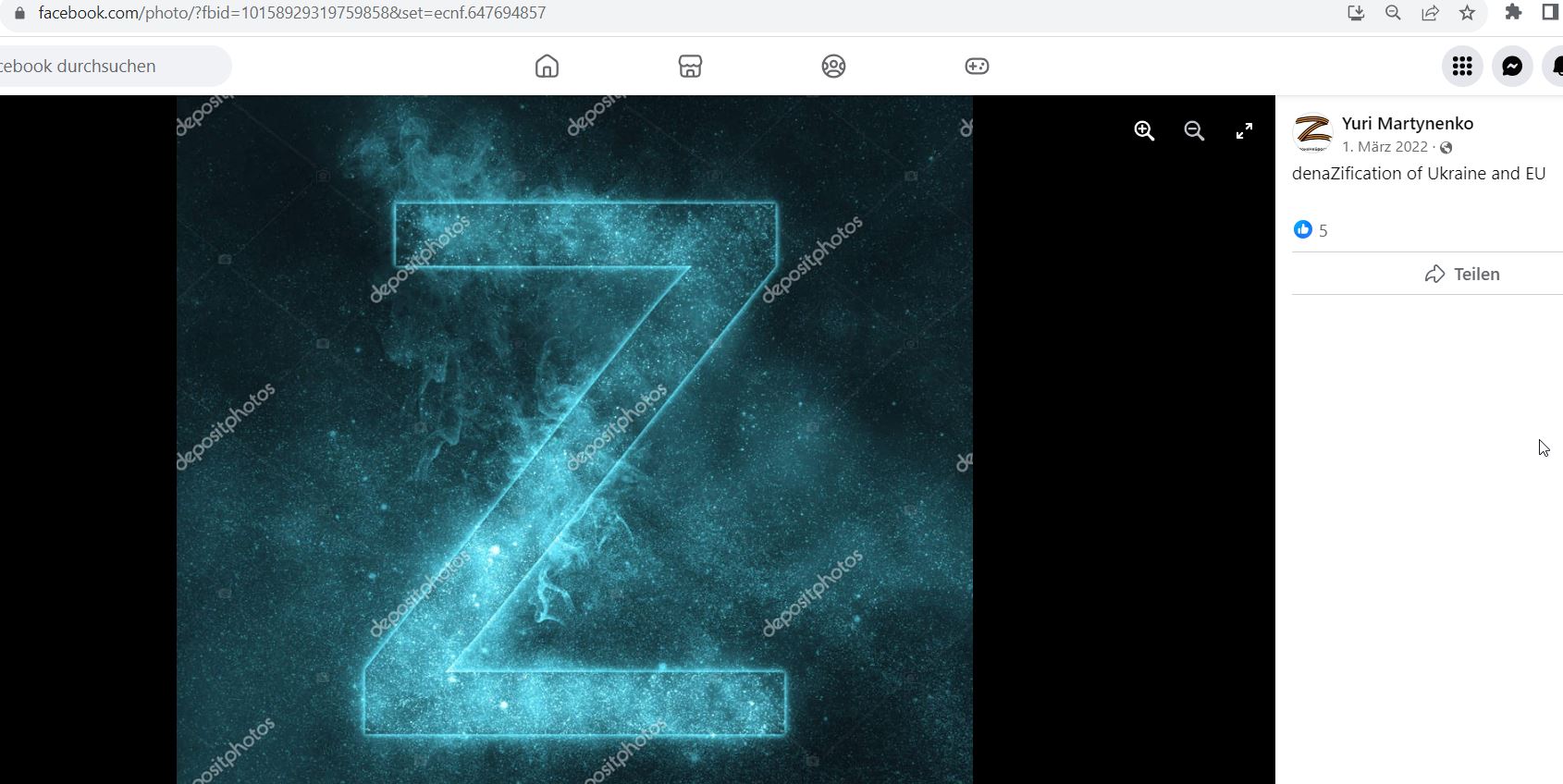
Task: Enter fullscreen photo view
Action: tap(1244, 130)
